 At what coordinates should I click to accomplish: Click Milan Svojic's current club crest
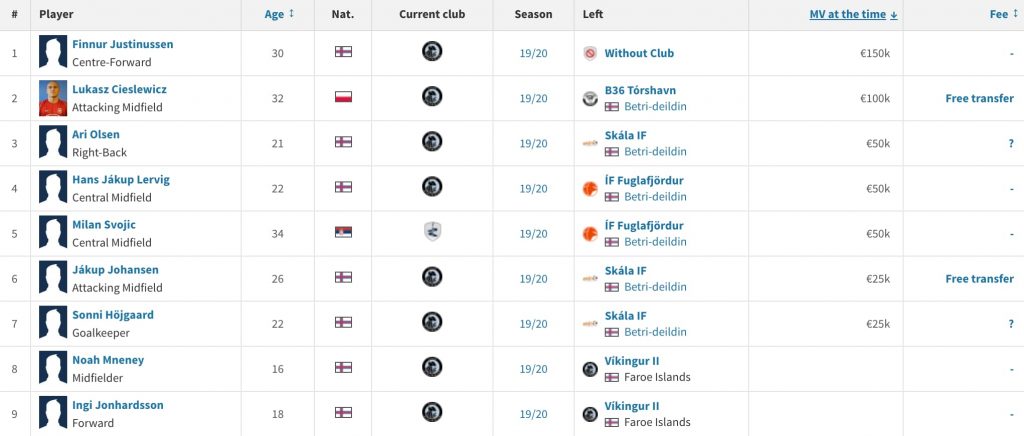click(432, 232)
